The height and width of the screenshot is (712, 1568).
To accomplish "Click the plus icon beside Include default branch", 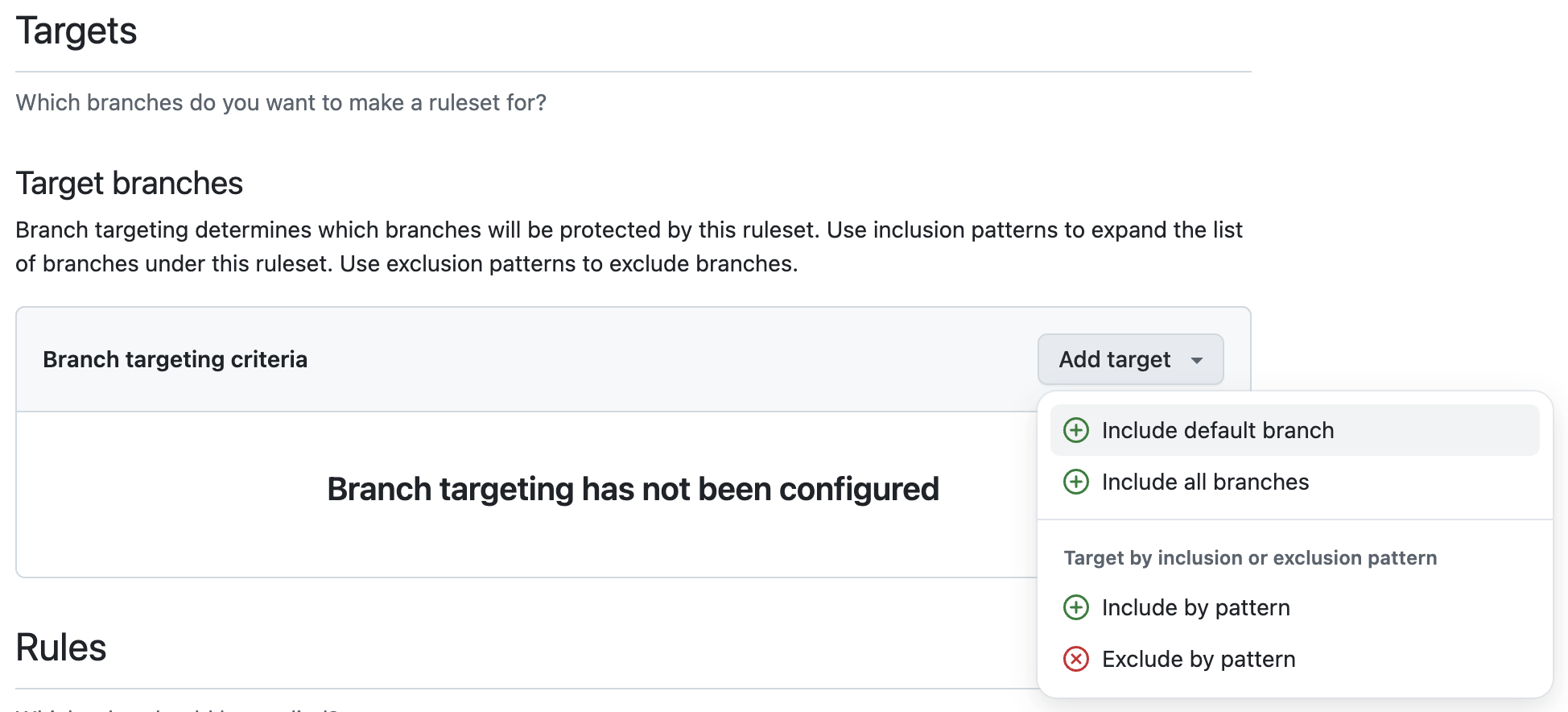I will pos(1075,430).
